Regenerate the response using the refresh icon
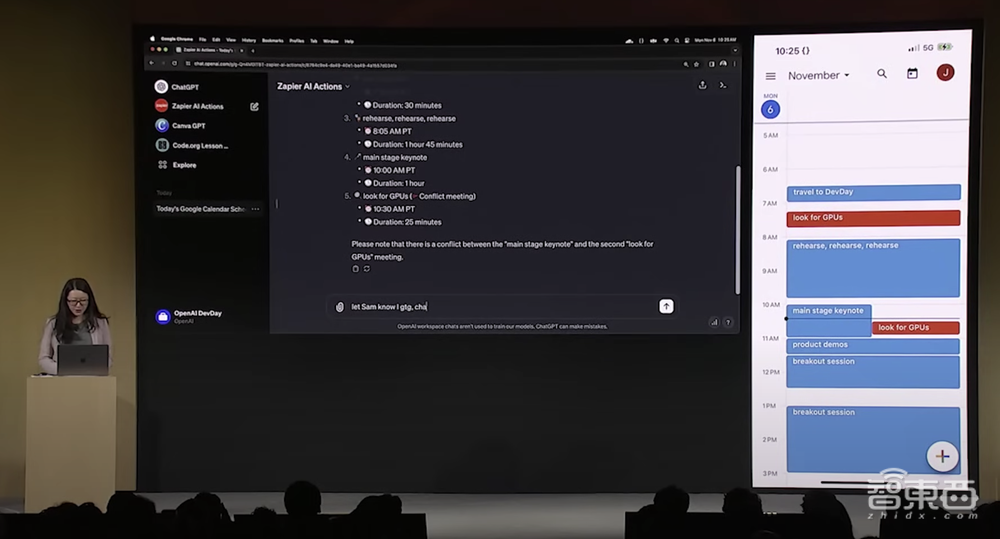The image size is (1000, 539). pyautogui.click(x=366, y=269)
